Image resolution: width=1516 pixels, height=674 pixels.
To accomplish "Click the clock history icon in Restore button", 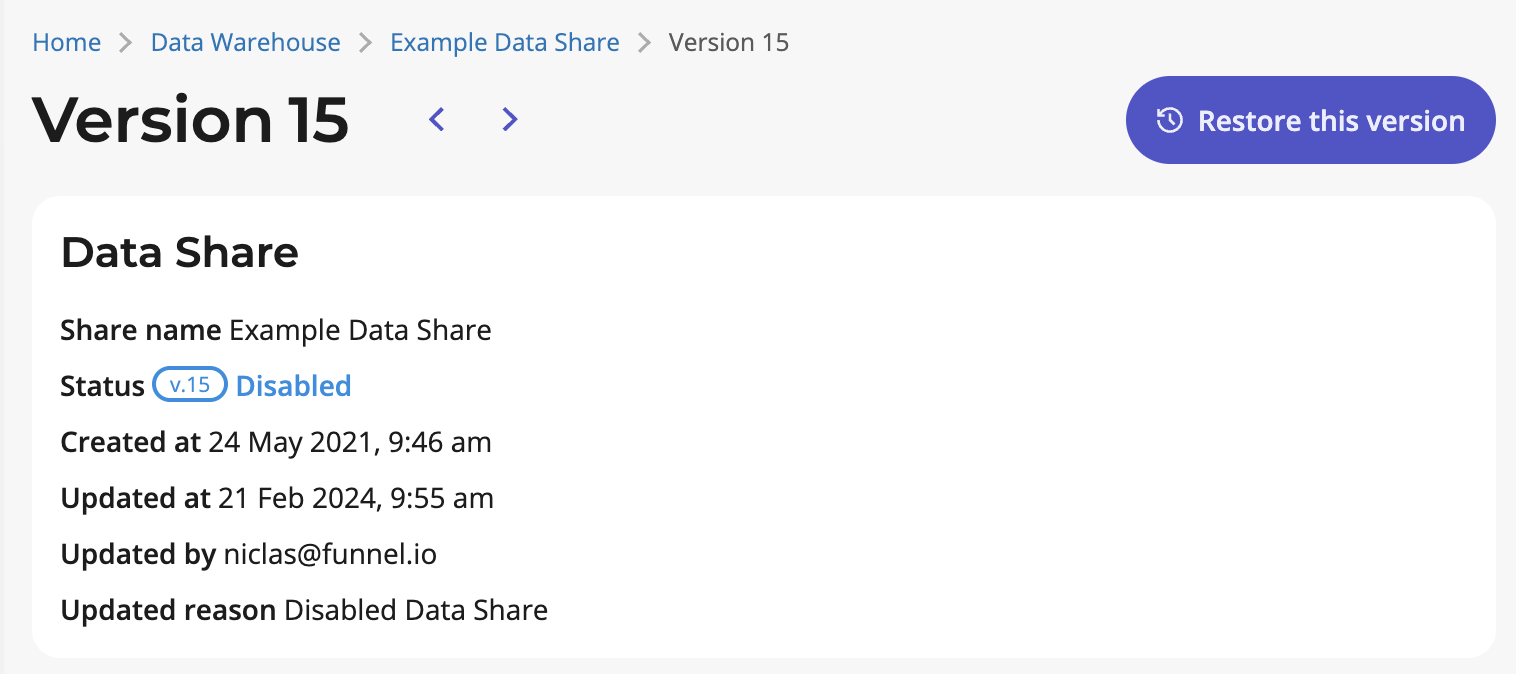I will tap(1169, 121).
